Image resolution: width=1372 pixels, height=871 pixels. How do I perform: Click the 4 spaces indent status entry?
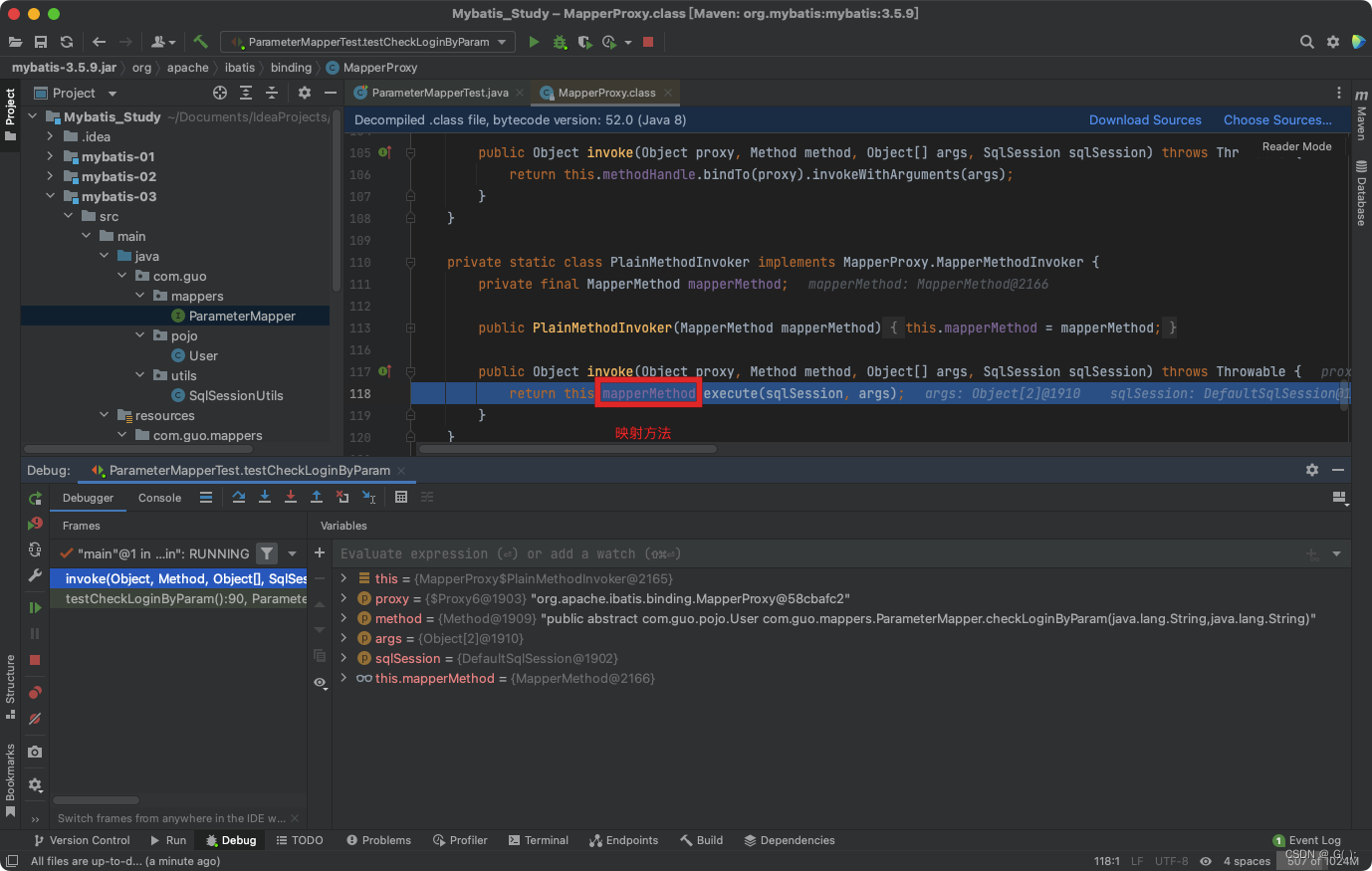click(x=1247, y=861)
